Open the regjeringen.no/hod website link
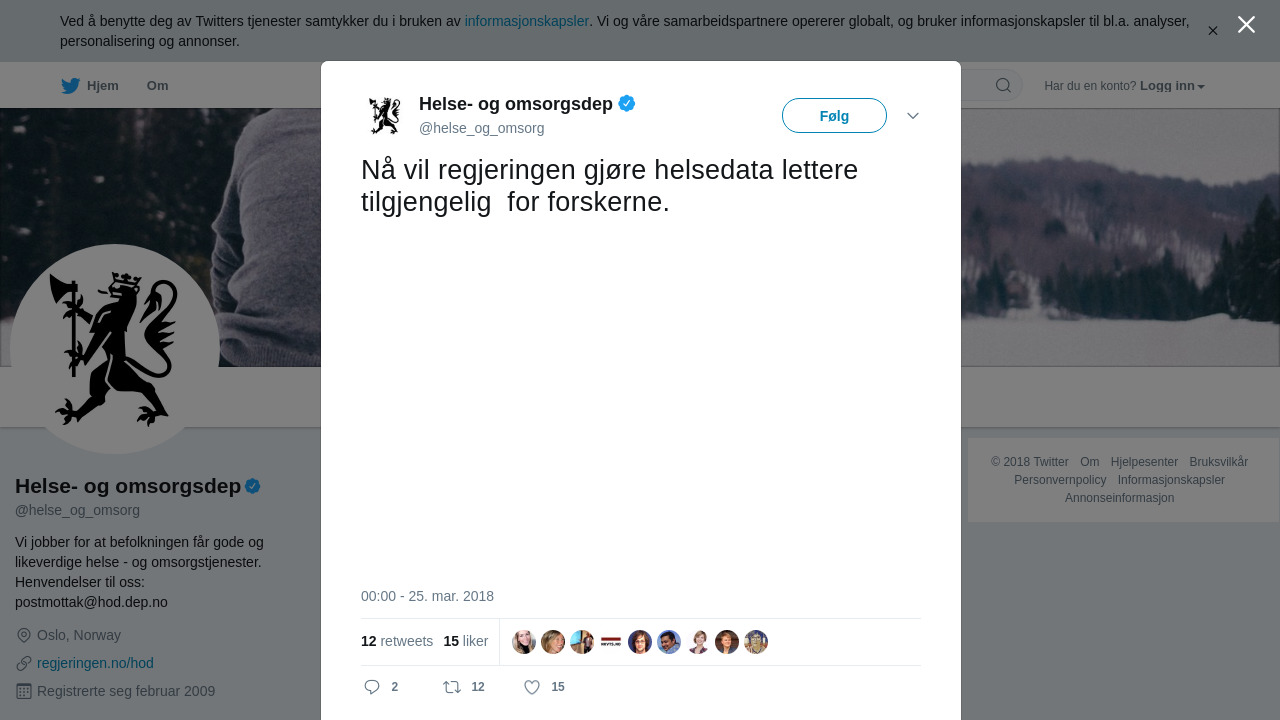Image resolution: width=1280 pixels, height=720 pixels. [x=95, y=663]
